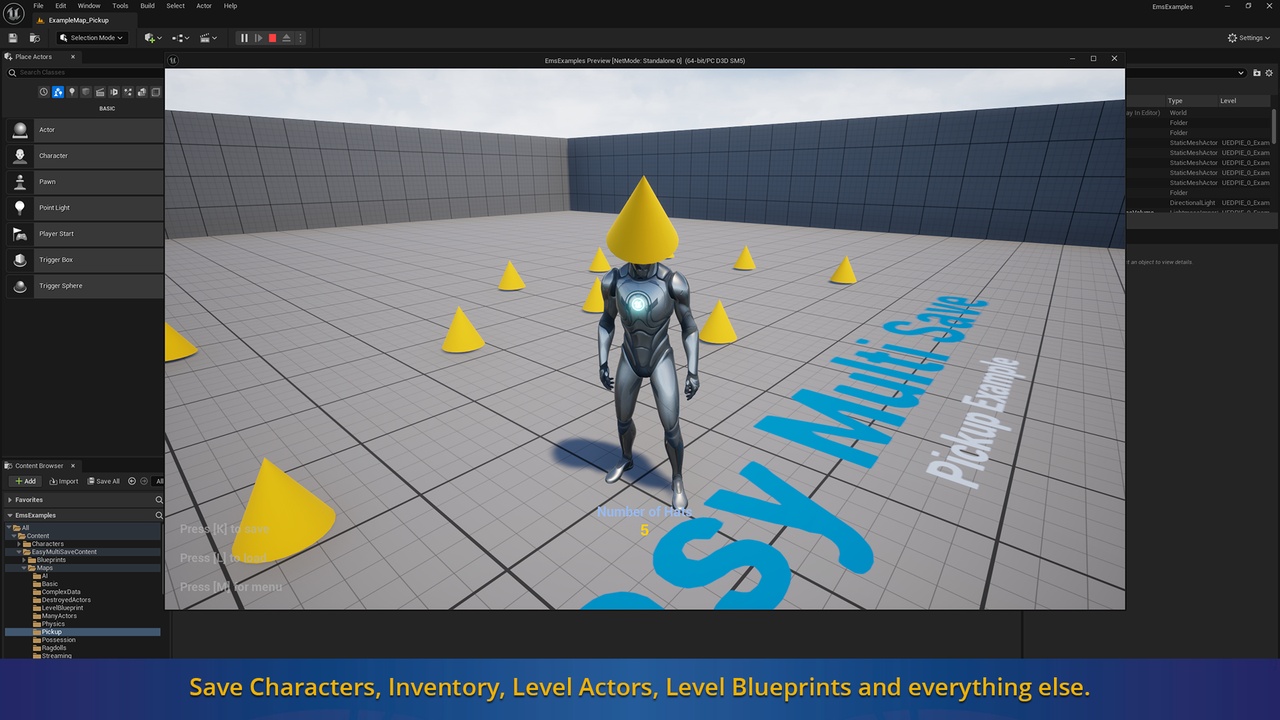Screen dimensions: 1280x720
Task: Click the Outliner new folder icon
Action: point(1257,73)
